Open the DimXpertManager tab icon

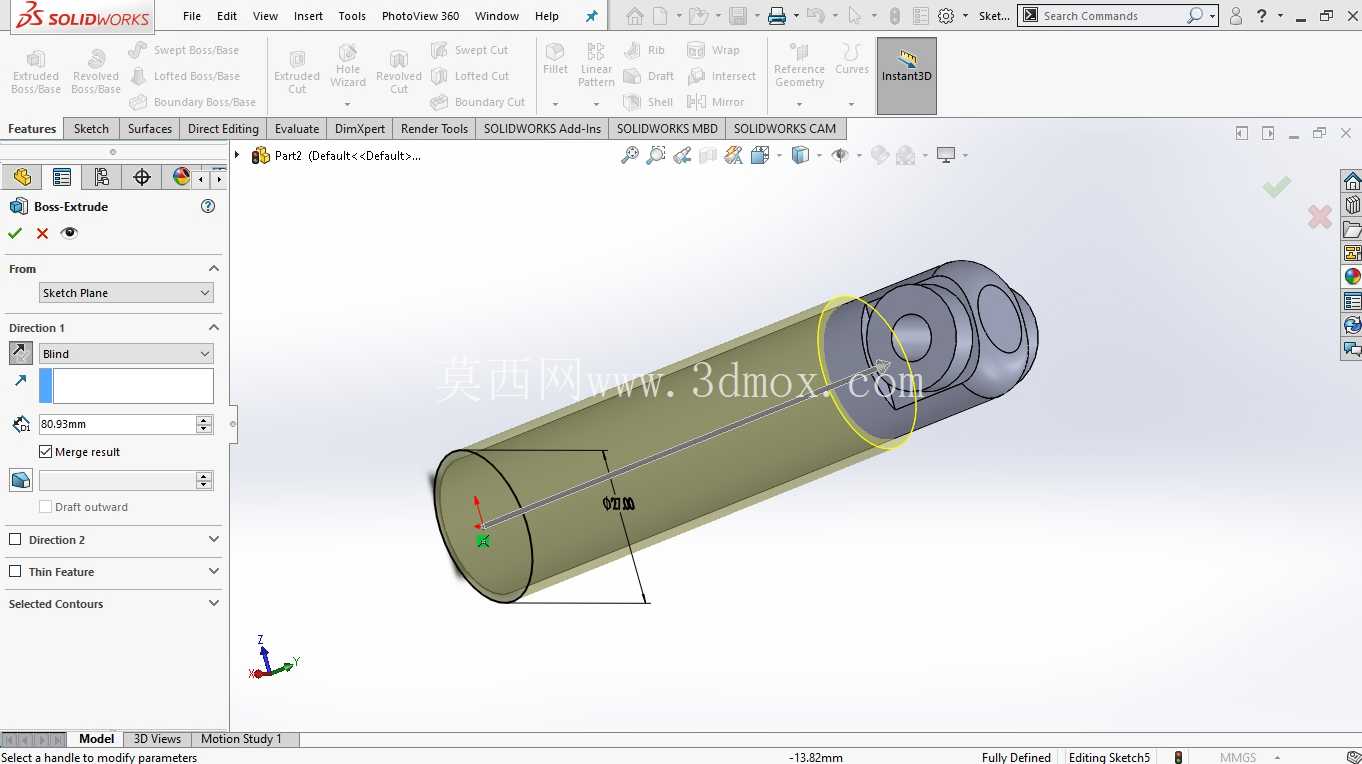(142, 177)
